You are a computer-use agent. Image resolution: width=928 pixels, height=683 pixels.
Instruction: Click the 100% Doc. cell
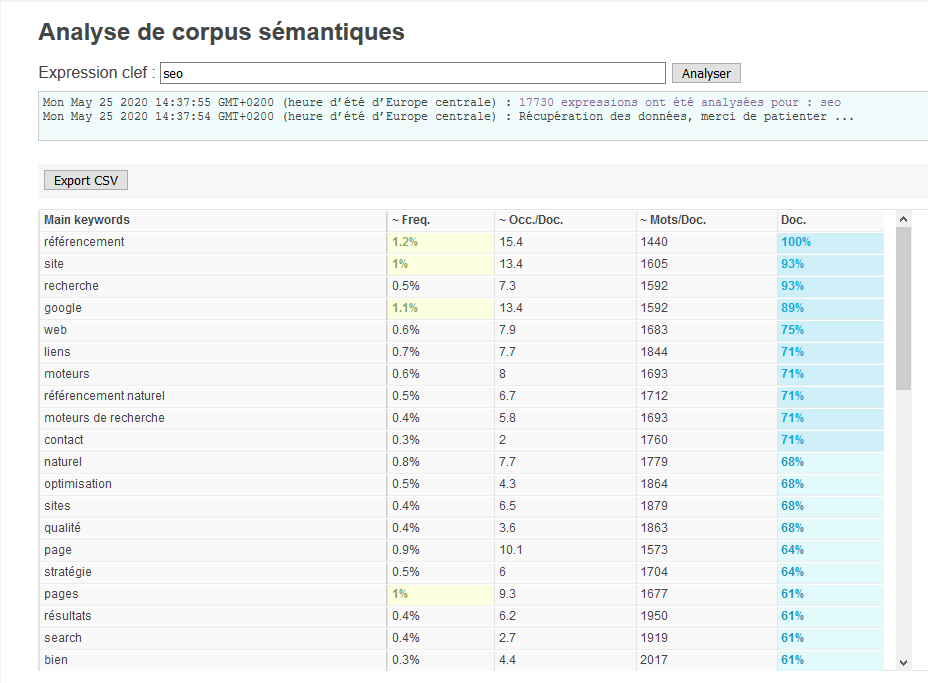[x=830, y=242]
